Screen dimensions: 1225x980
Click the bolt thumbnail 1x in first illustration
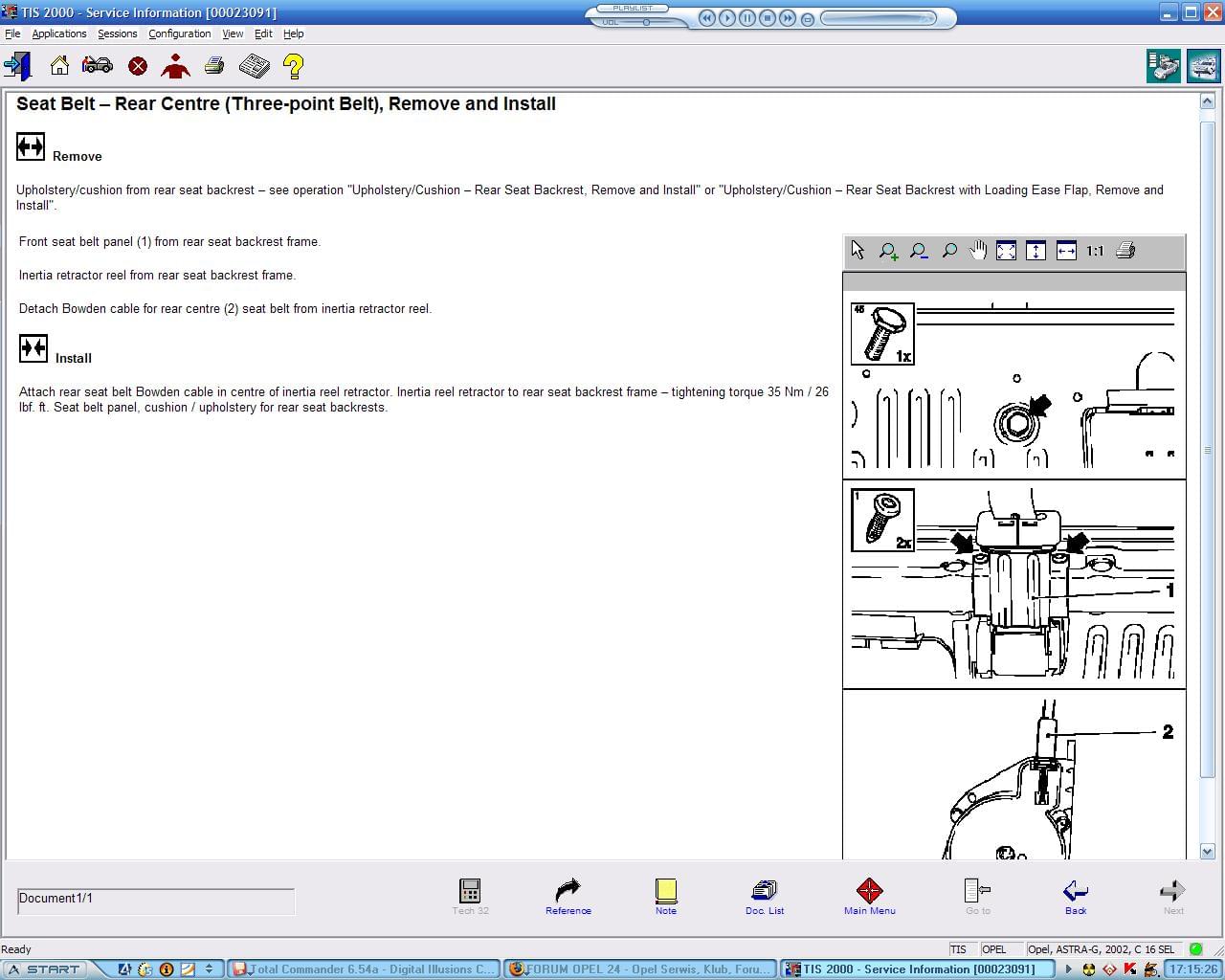coord(882,334)
